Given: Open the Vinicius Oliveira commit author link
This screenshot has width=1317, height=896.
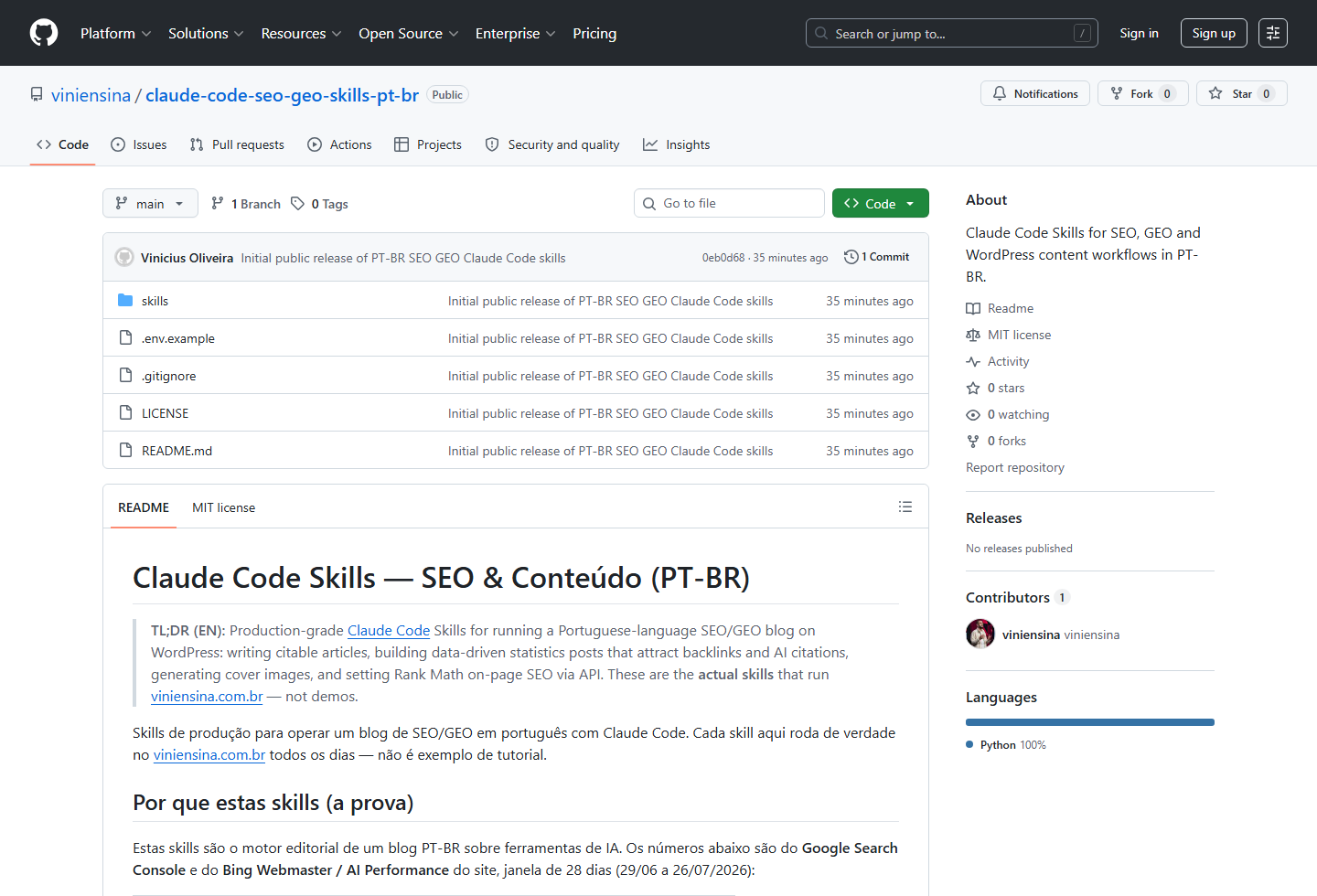Looking at the screenshot, I should (187, 258).
